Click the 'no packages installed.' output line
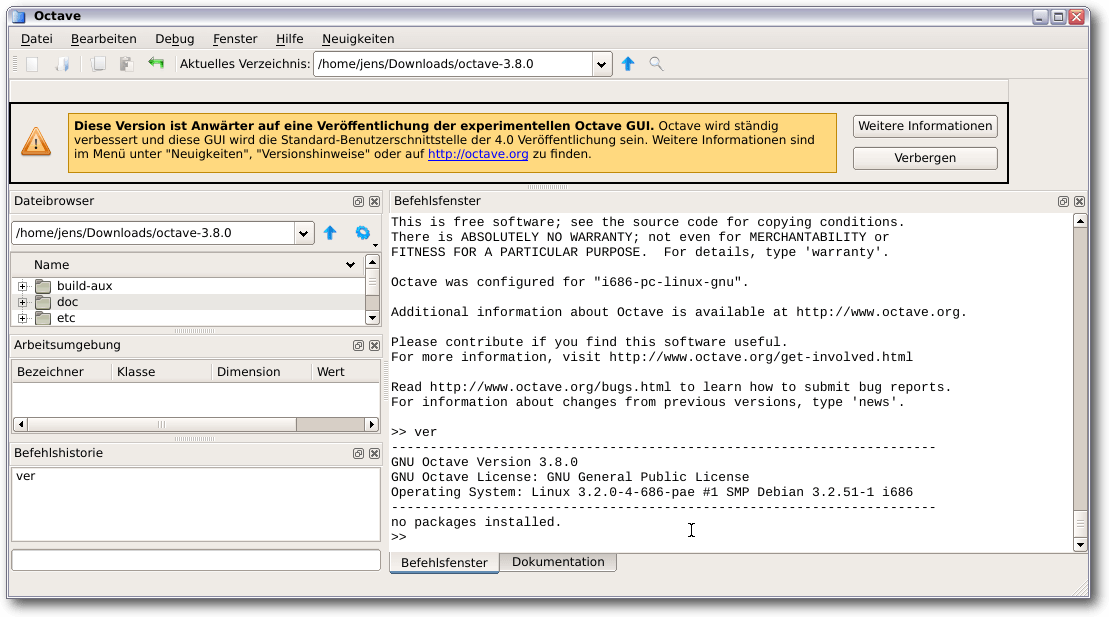This screenshot has width=1109, height=617. [476, 522]
